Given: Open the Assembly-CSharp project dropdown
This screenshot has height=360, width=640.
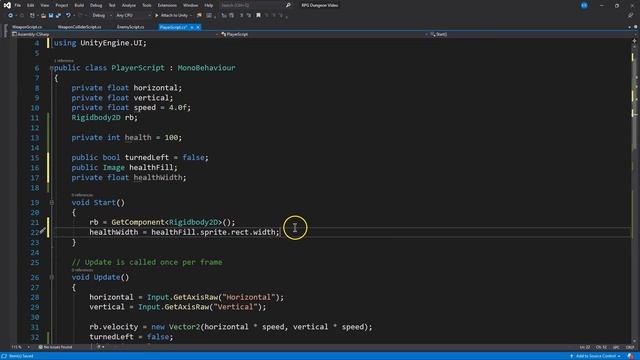Looking at the screenshot, I should 115,34.
